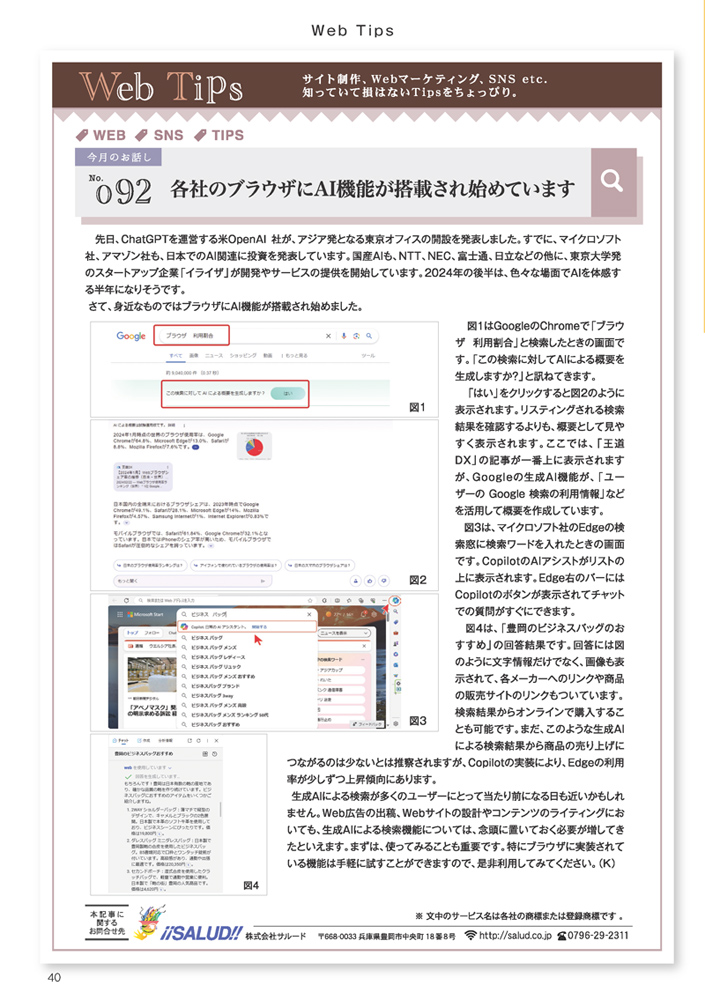Click the フィードバック button in figure 3
The width and height of the screenshot is (705, 1000).
pyautogui.click(x=367, y=724)
